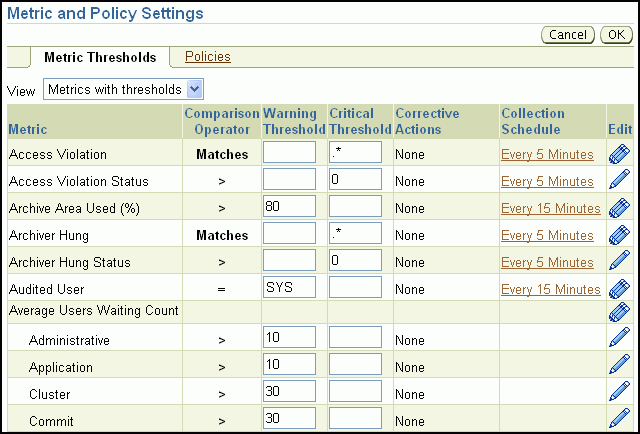Click edit pencil for Administrative row
This screenshot has width=640, height=434.
(x=619, y=338)
